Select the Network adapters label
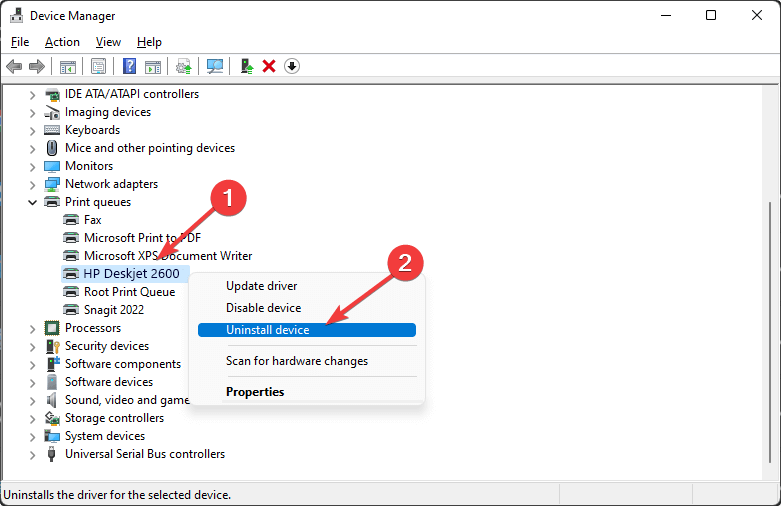This screenshot has width=781, height=506. click(x=112, y=184)
